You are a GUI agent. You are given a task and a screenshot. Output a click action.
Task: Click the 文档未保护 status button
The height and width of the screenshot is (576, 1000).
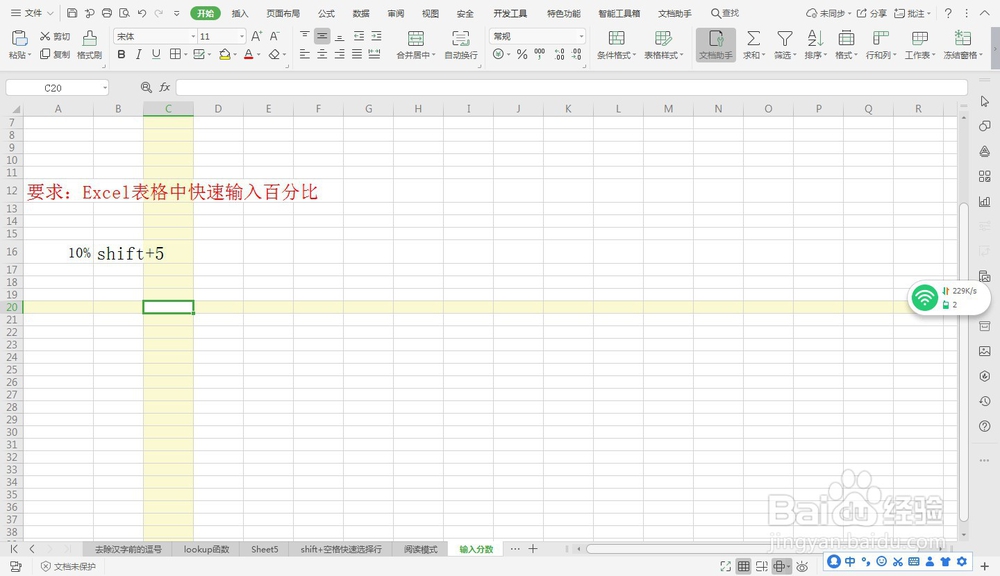point(68,566)
